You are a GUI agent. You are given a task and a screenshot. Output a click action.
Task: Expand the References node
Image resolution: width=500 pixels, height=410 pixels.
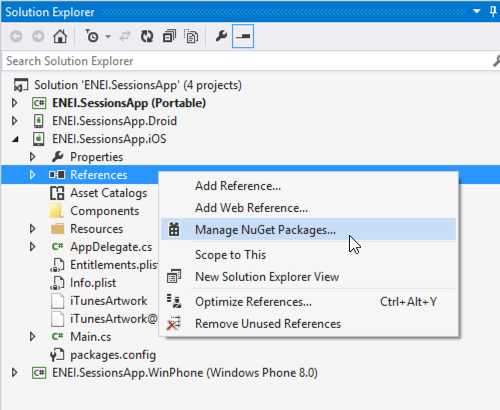pos(32,175)
